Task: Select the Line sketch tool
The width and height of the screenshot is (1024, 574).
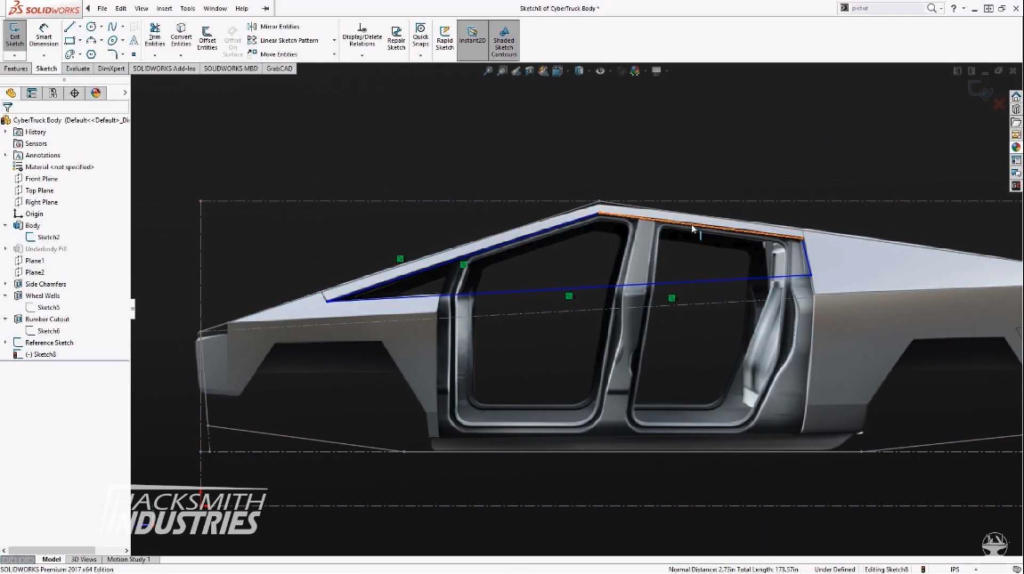Action: (x=69, y=27)
